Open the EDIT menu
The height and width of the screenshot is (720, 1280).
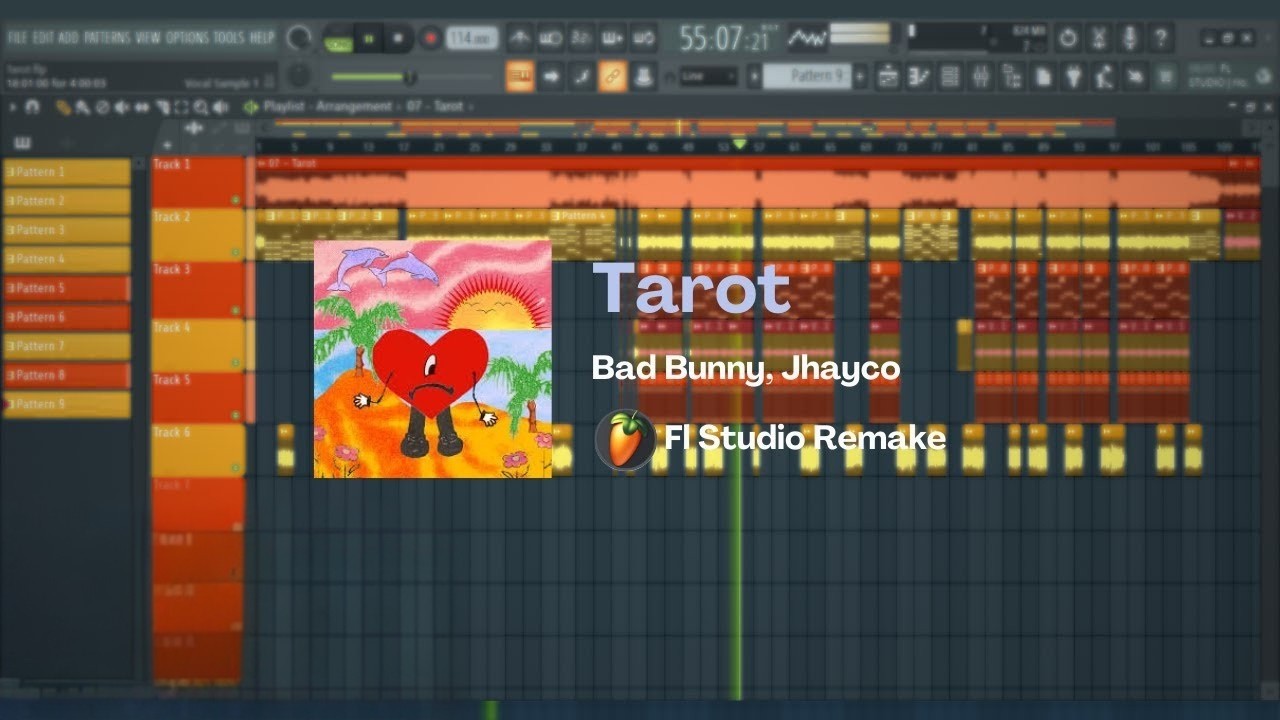coord(44,38)
